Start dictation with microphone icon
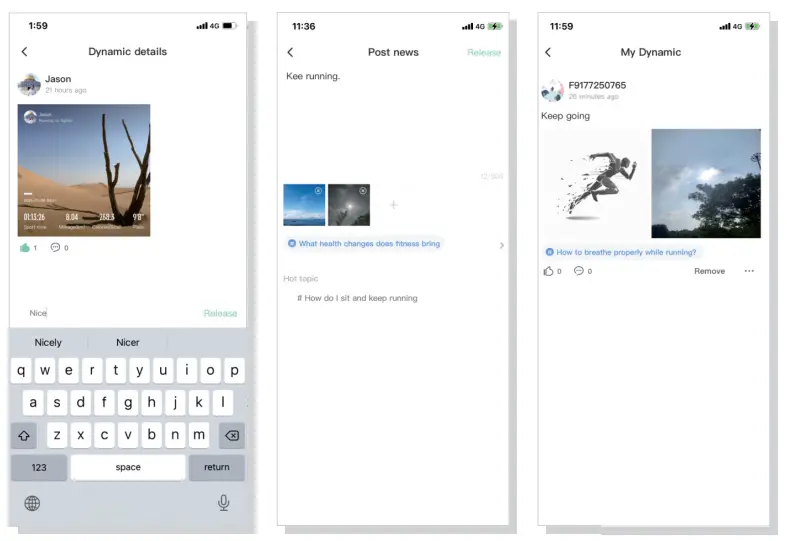 (224, 503)
